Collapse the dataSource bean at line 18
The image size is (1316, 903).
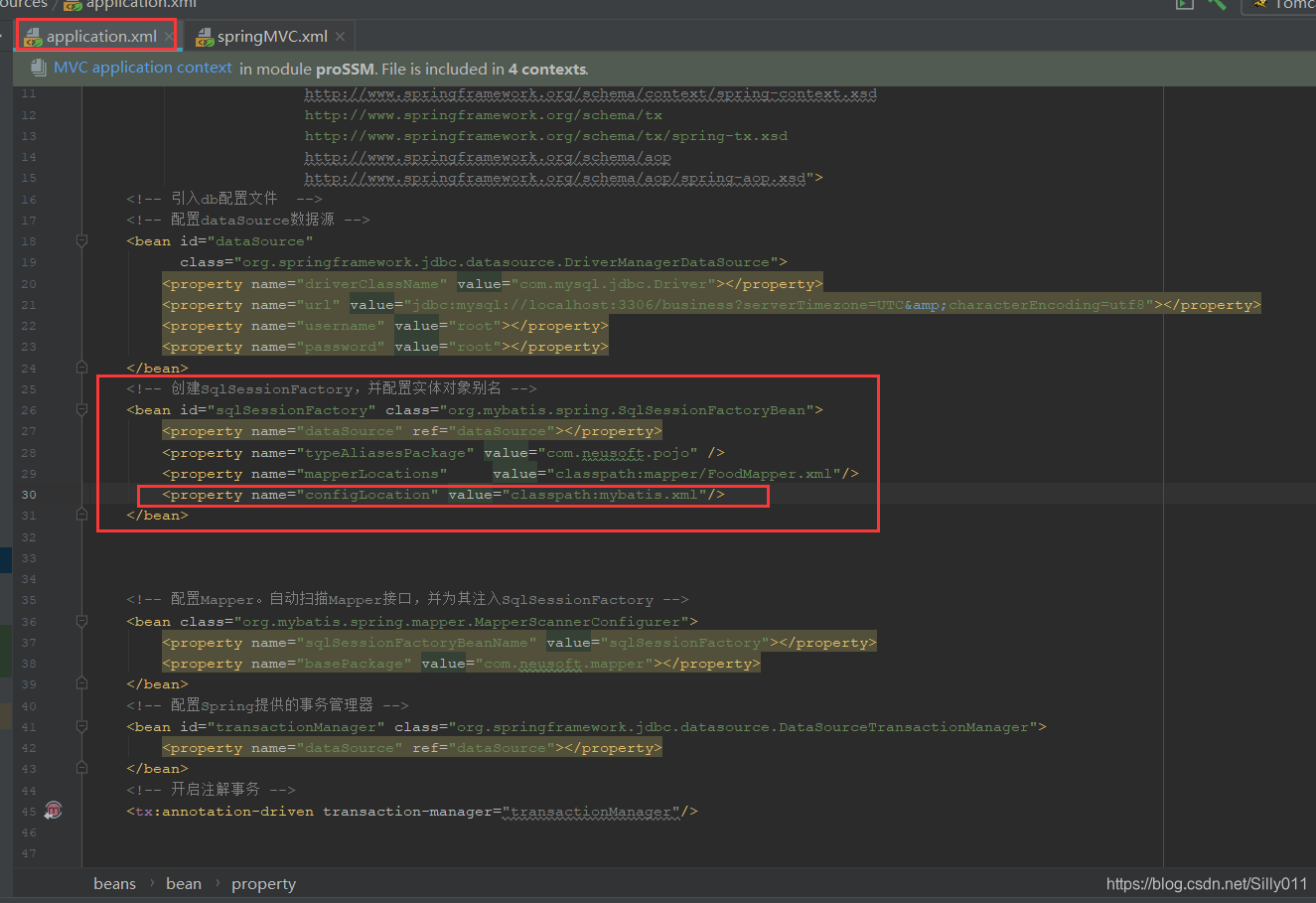coord(81,240)
